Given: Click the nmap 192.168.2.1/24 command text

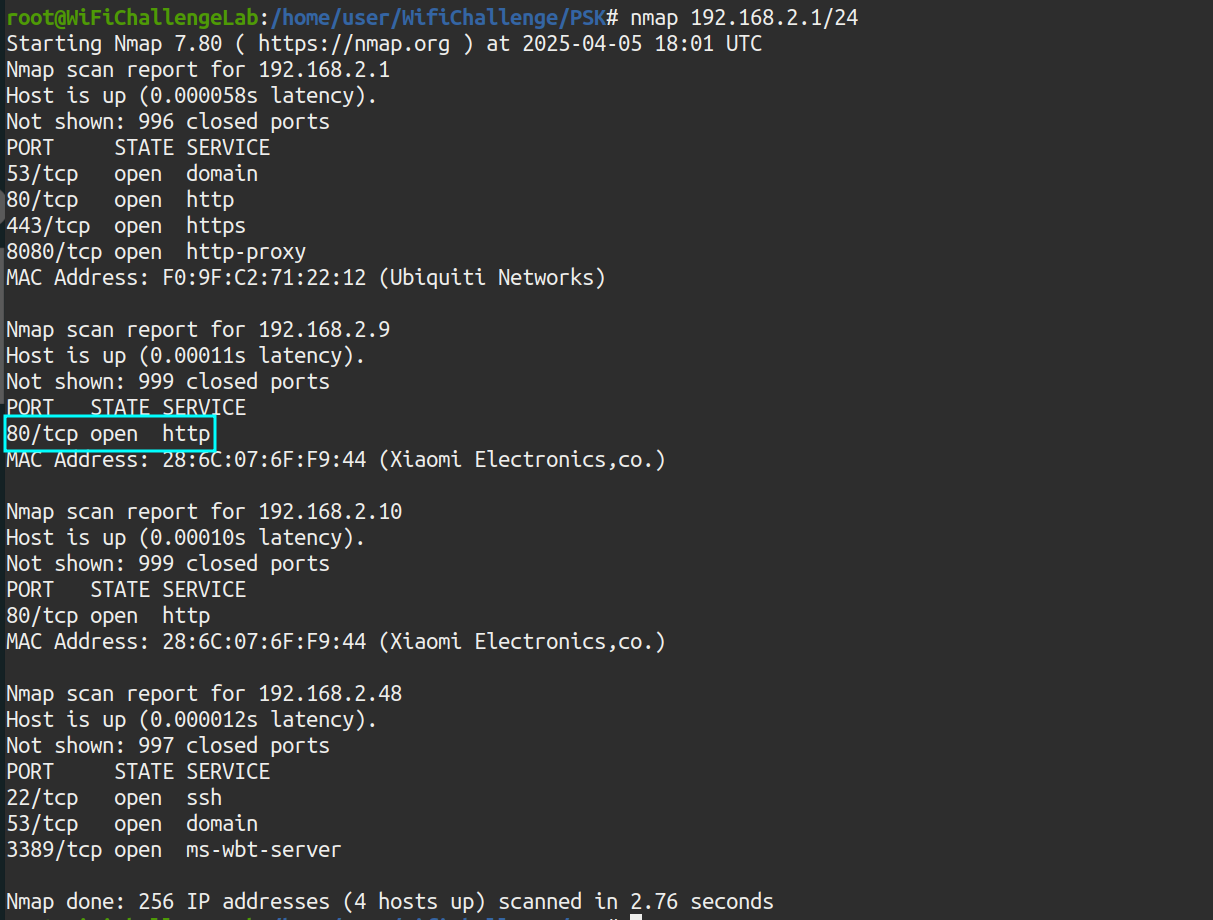Looking at the screenshot, I should (743, 18).
